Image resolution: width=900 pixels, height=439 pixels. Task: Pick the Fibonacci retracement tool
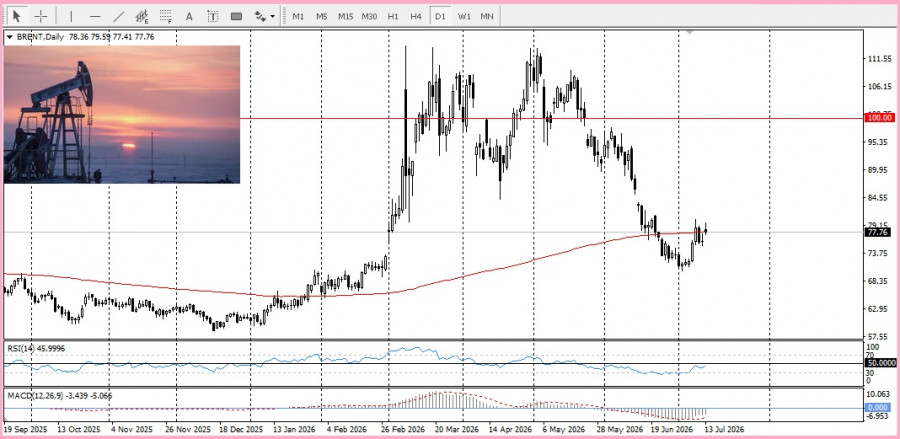point(166,16)
